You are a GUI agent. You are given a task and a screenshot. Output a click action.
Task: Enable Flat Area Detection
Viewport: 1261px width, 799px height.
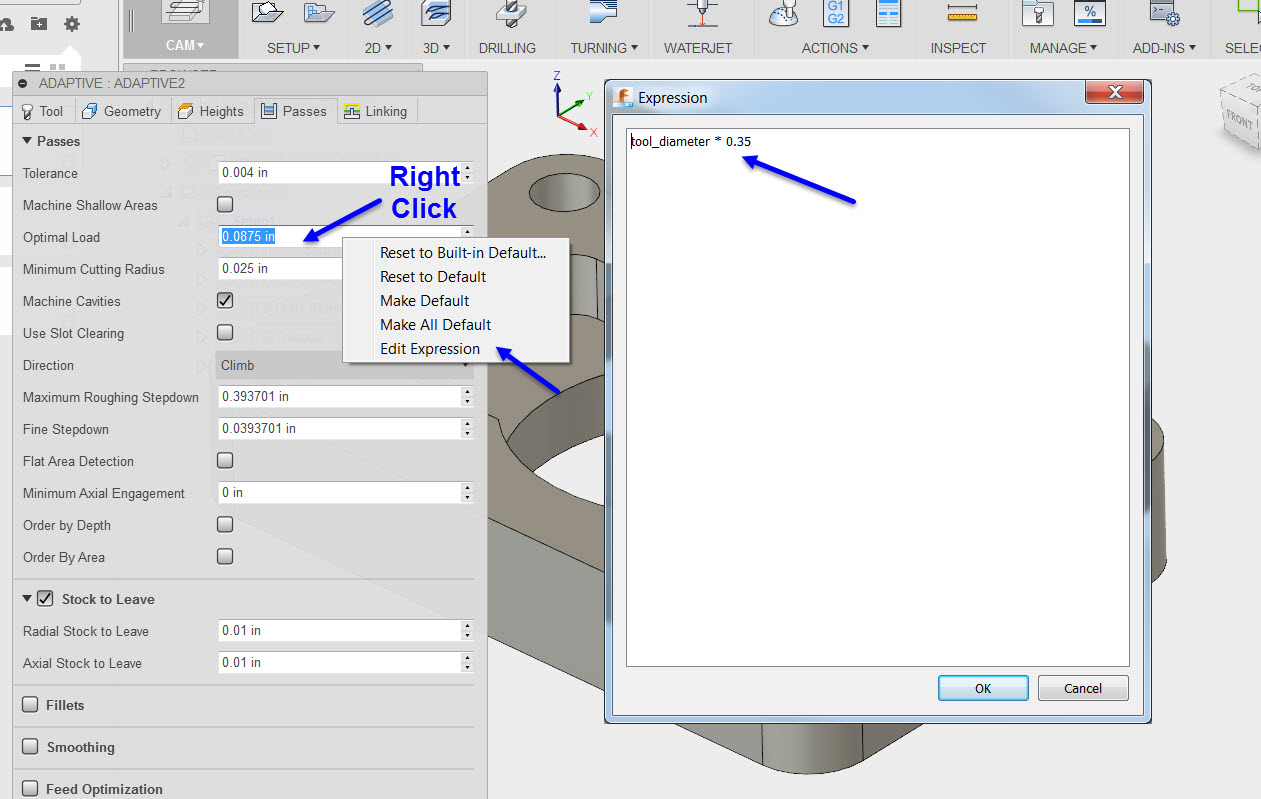coord(225,460)
